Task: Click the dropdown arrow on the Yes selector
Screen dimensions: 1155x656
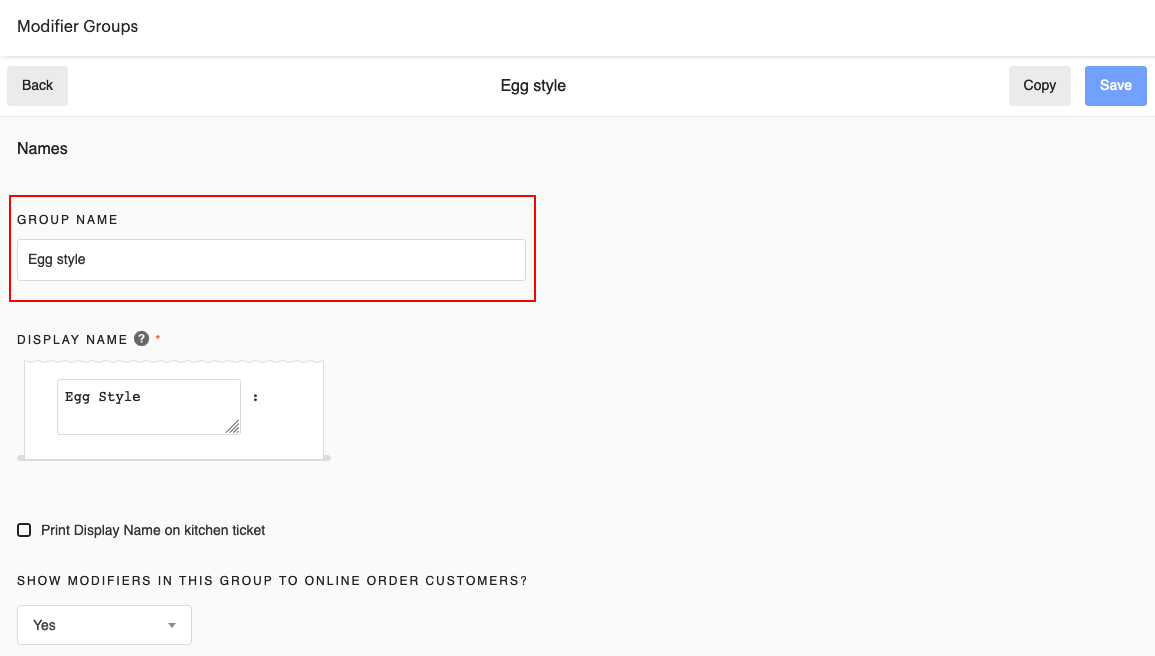Action: (x=171, y=624)
